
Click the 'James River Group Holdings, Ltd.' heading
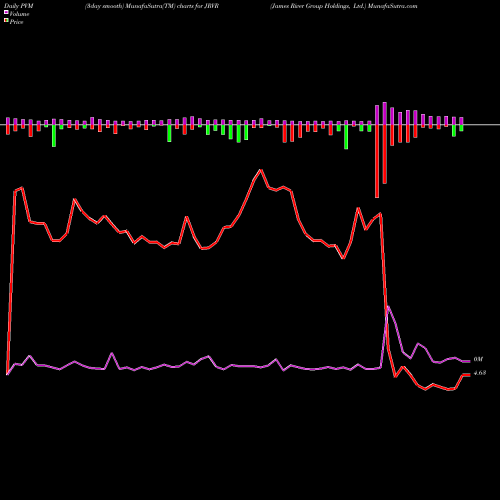coord(318,6)
